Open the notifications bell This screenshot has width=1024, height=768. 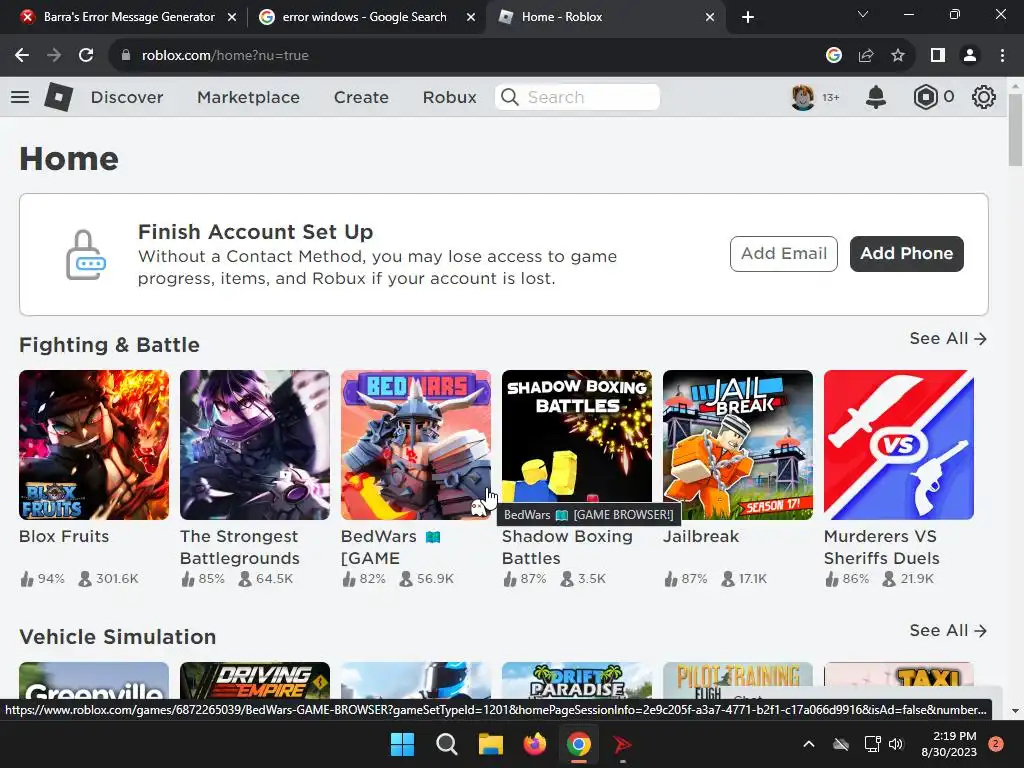[x=876, y=97]
